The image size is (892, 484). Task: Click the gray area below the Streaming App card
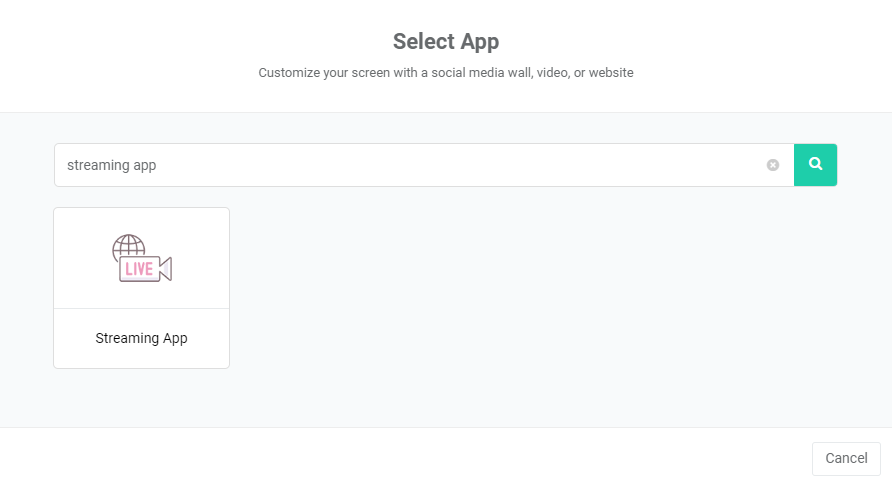pos(141,398)
